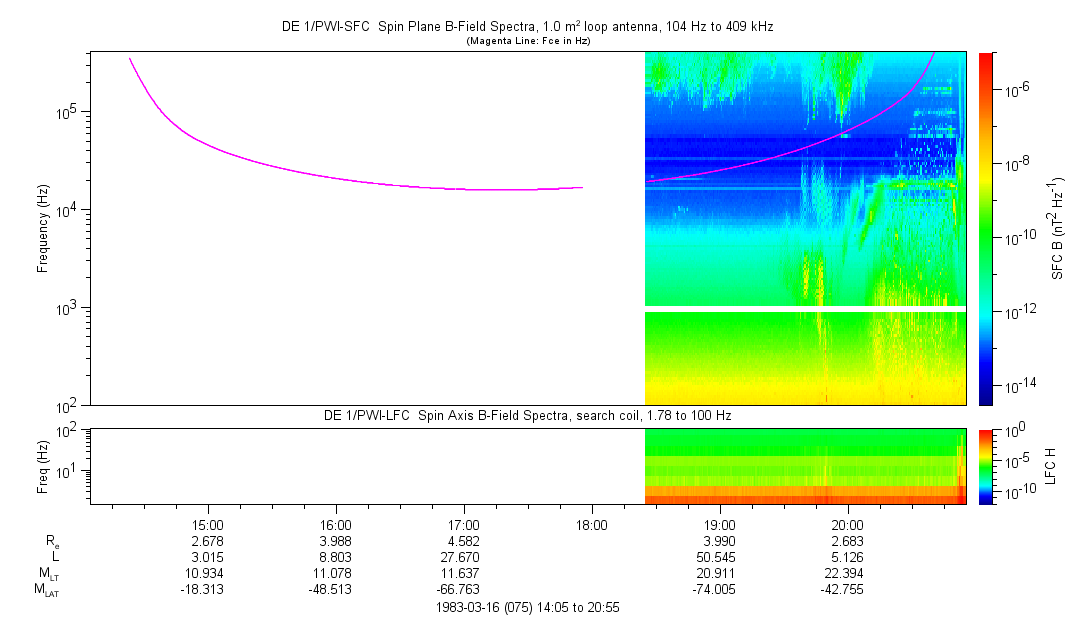Select the 15:00 time tick label

pyautogui.click(x=207, y=524)
